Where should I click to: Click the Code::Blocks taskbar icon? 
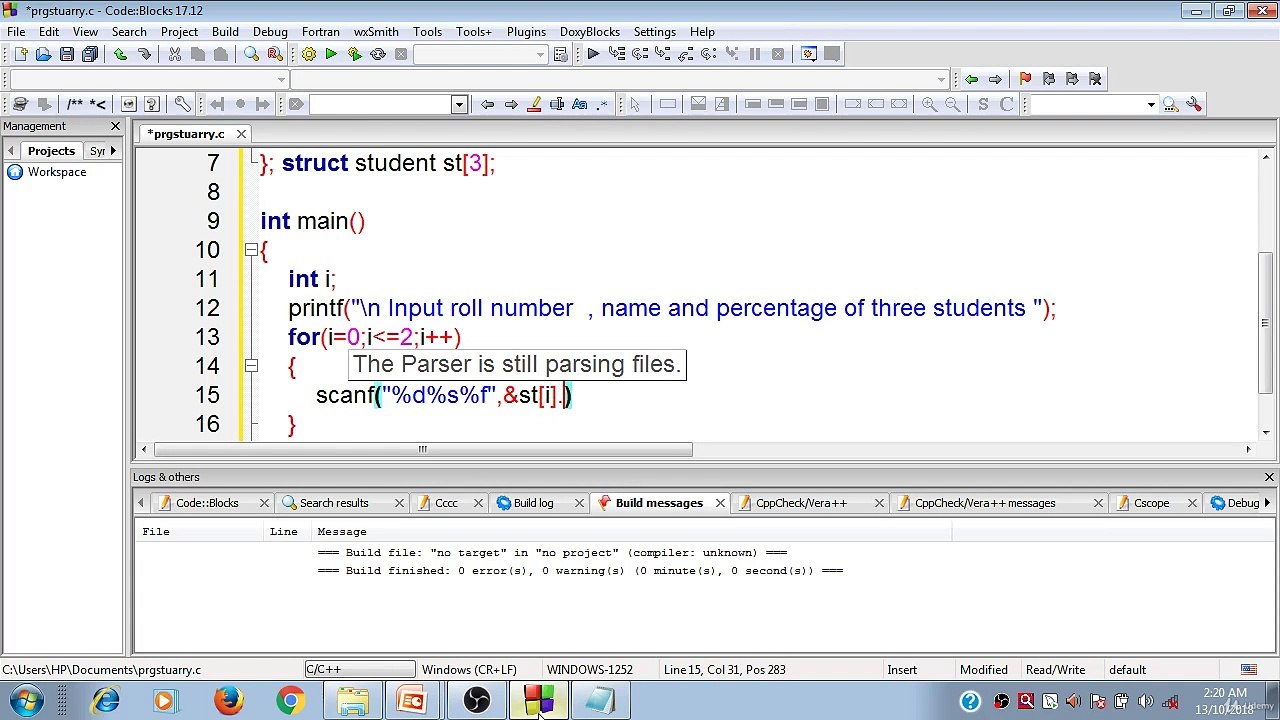tap(538, 701)
